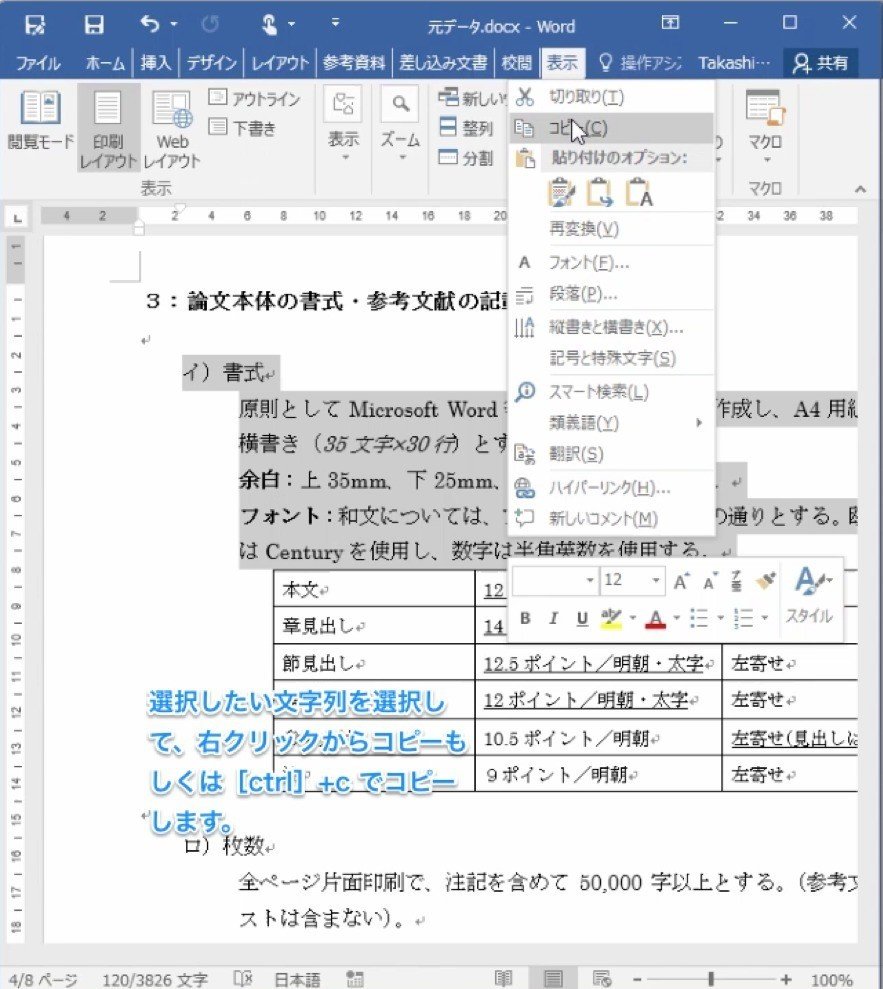Click the Share (共有) button
This screenshot has width=883, height=989.
tap(821, 63)
